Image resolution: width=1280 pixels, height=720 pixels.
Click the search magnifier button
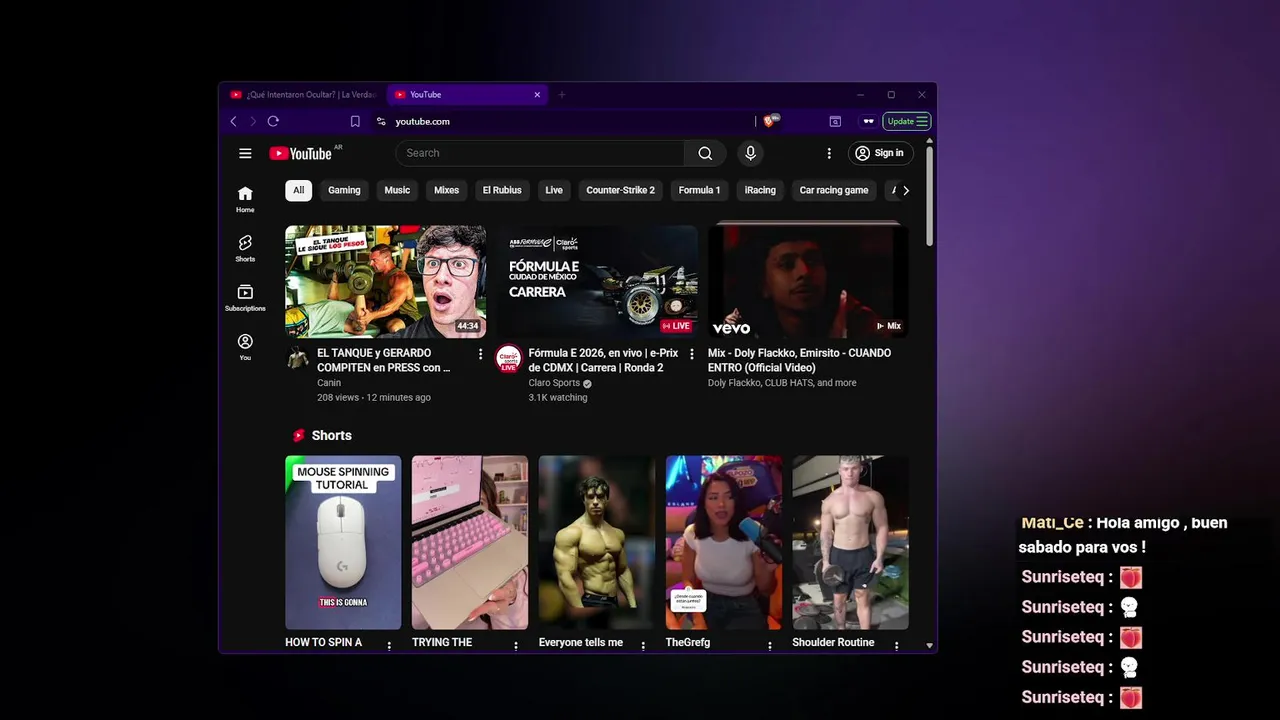click(705, 153)
